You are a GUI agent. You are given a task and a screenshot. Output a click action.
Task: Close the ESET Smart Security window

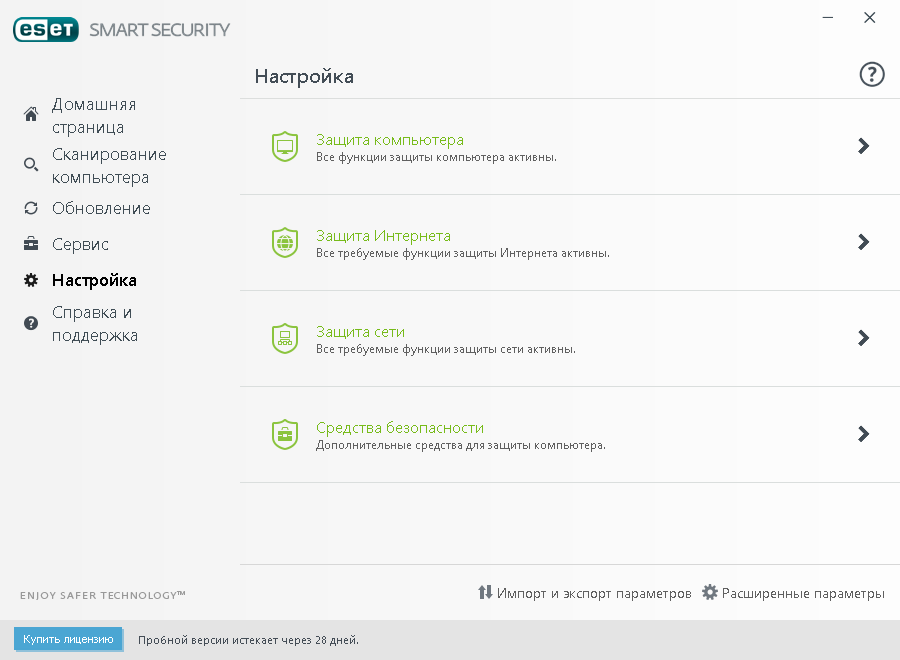pyautogui.click(x=870, y=18)
